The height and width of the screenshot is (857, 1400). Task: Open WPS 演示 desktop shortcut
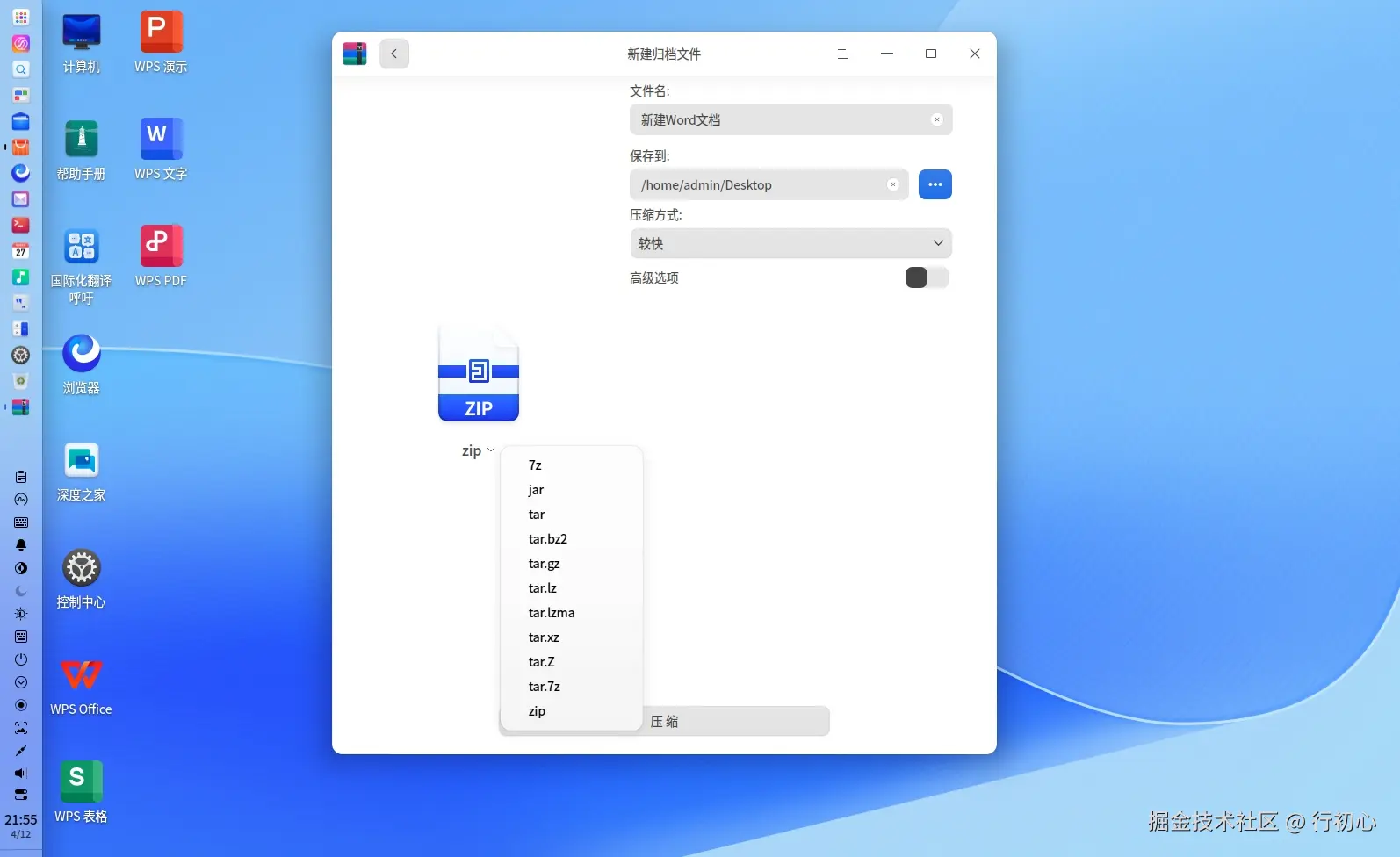coord(161,43)
